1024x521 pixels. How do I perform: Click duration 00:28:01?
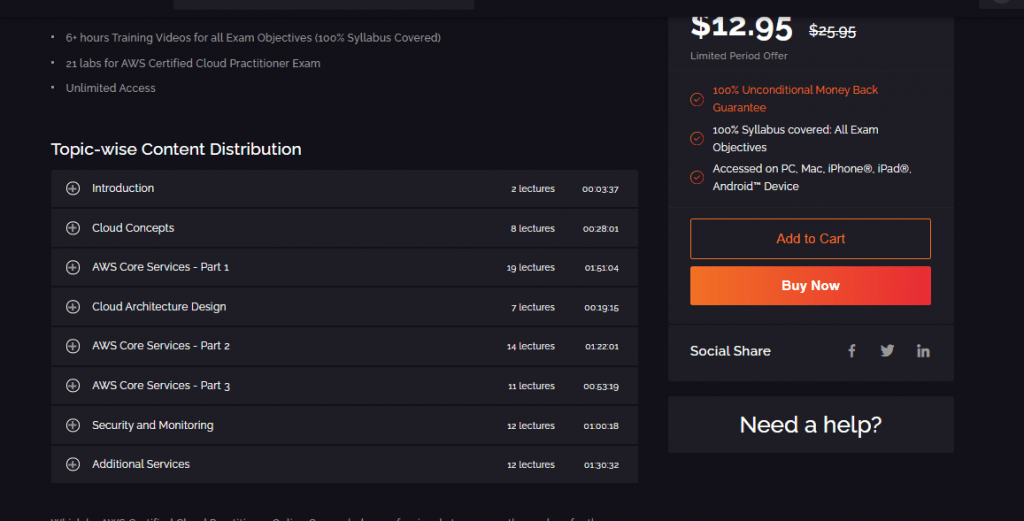601,229
